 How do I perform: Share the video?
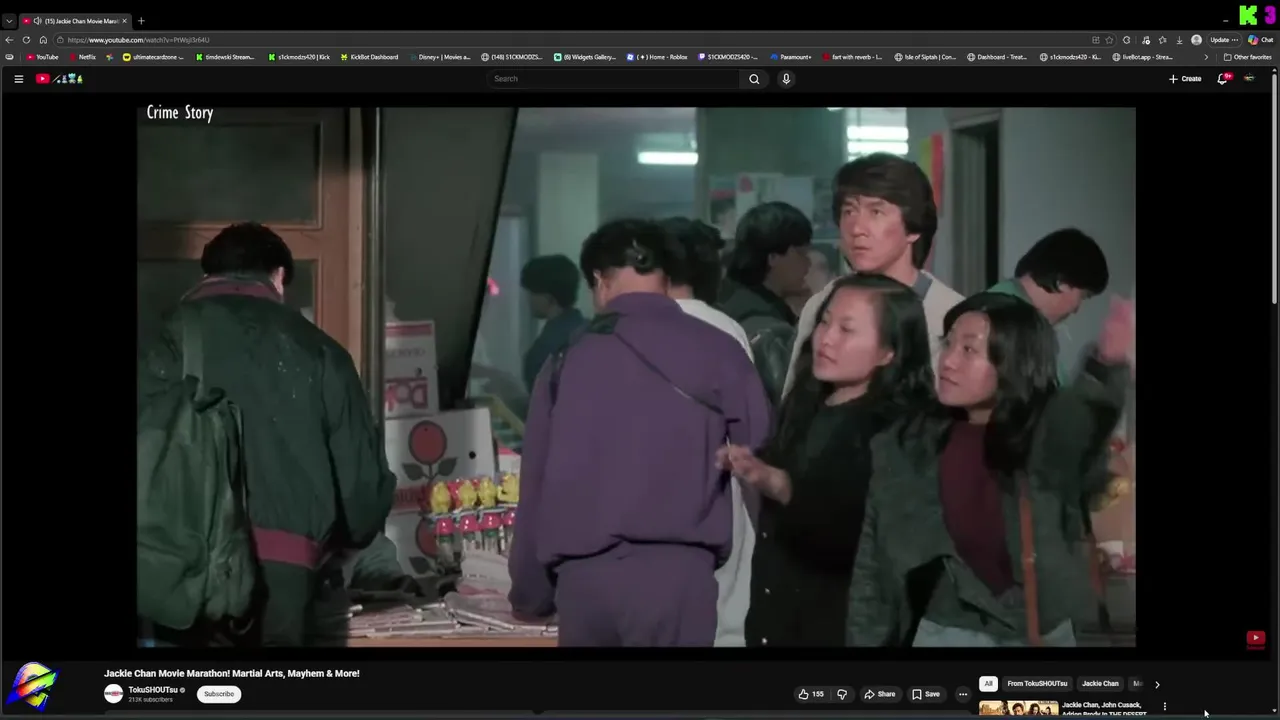(x=880, y=694)
